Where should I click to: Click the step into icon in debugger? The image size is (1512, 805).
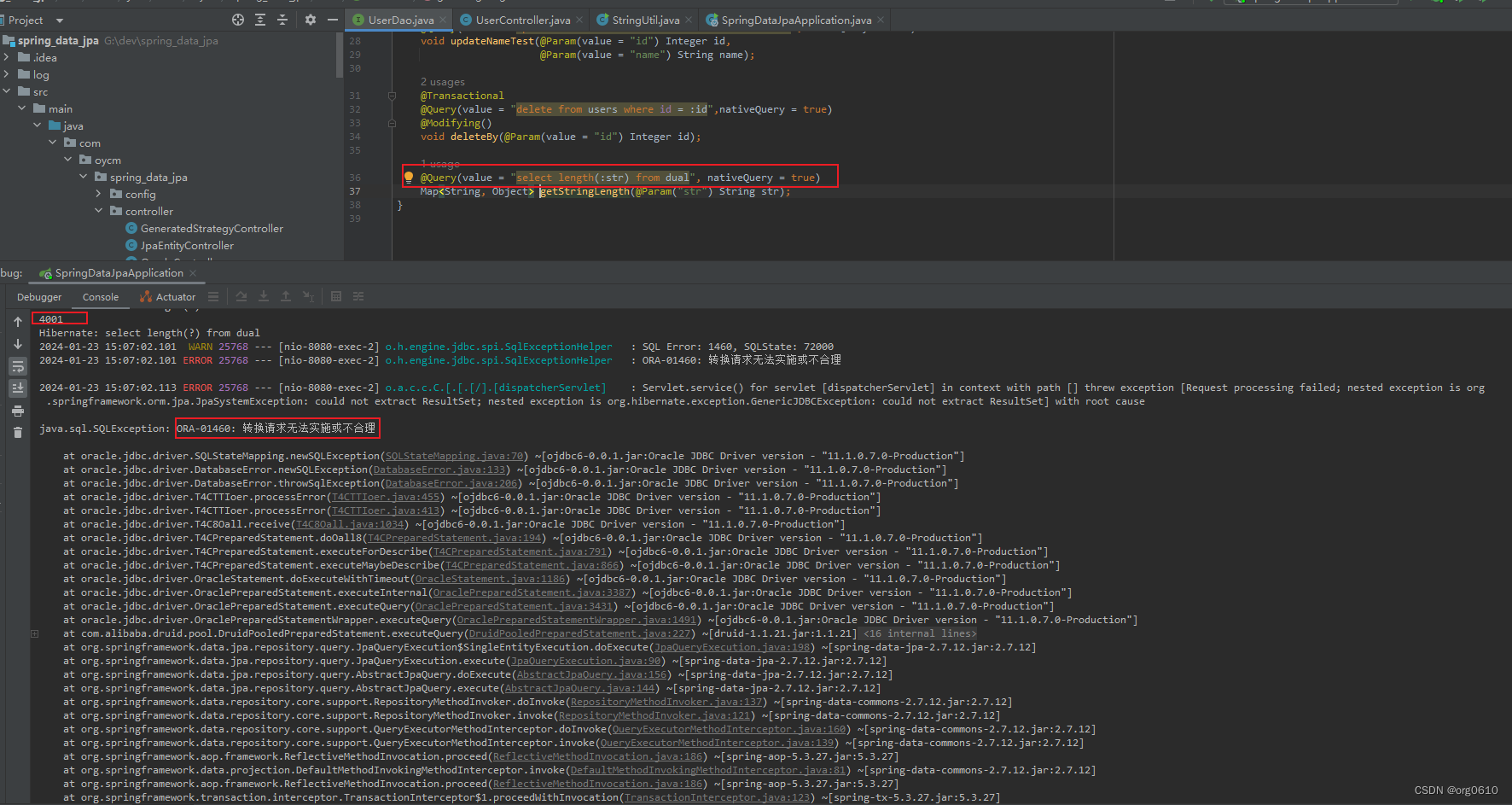coord(264,296)
